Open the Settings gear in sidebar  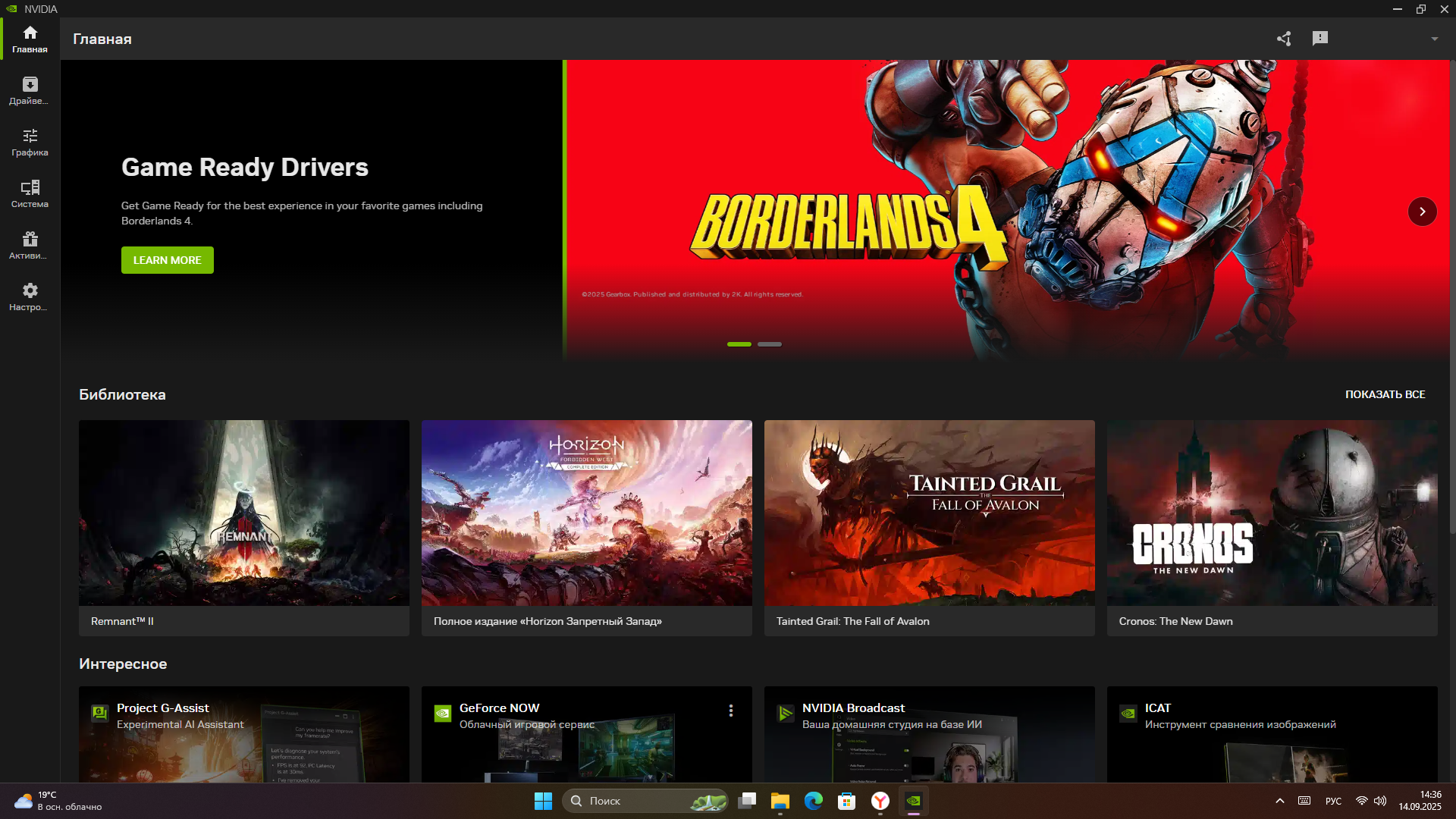30,297
